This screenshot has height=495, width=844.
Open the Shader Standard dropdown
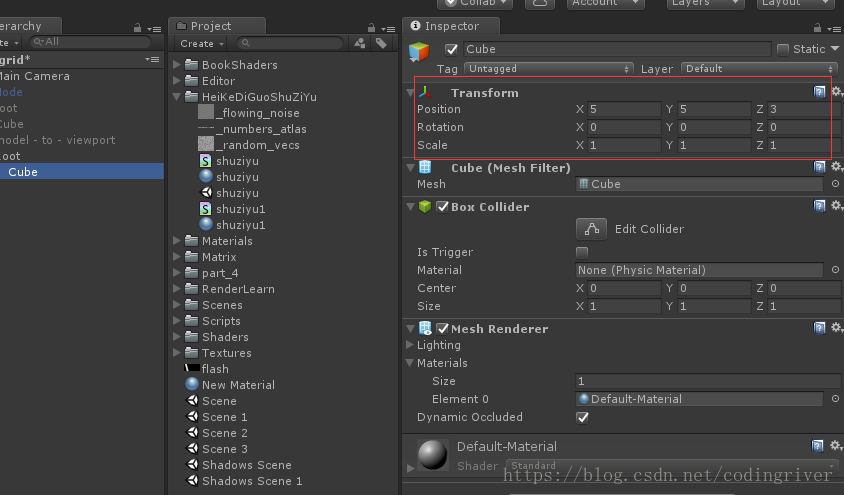tap(672, 466)
